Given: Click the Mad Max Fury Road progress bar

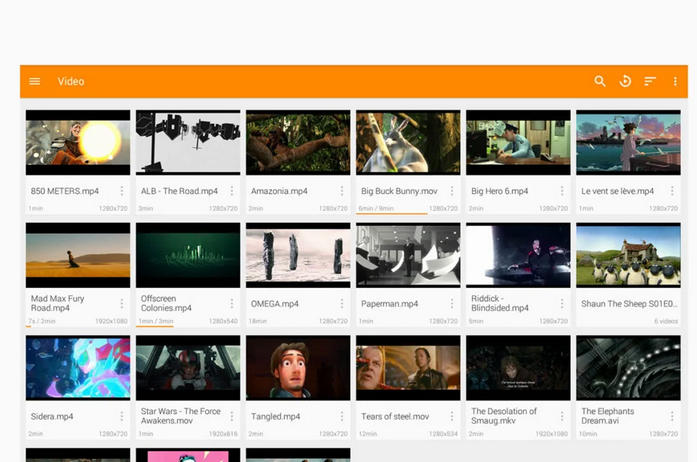Looking at the screenshot, I should click(x=28, y=326).
